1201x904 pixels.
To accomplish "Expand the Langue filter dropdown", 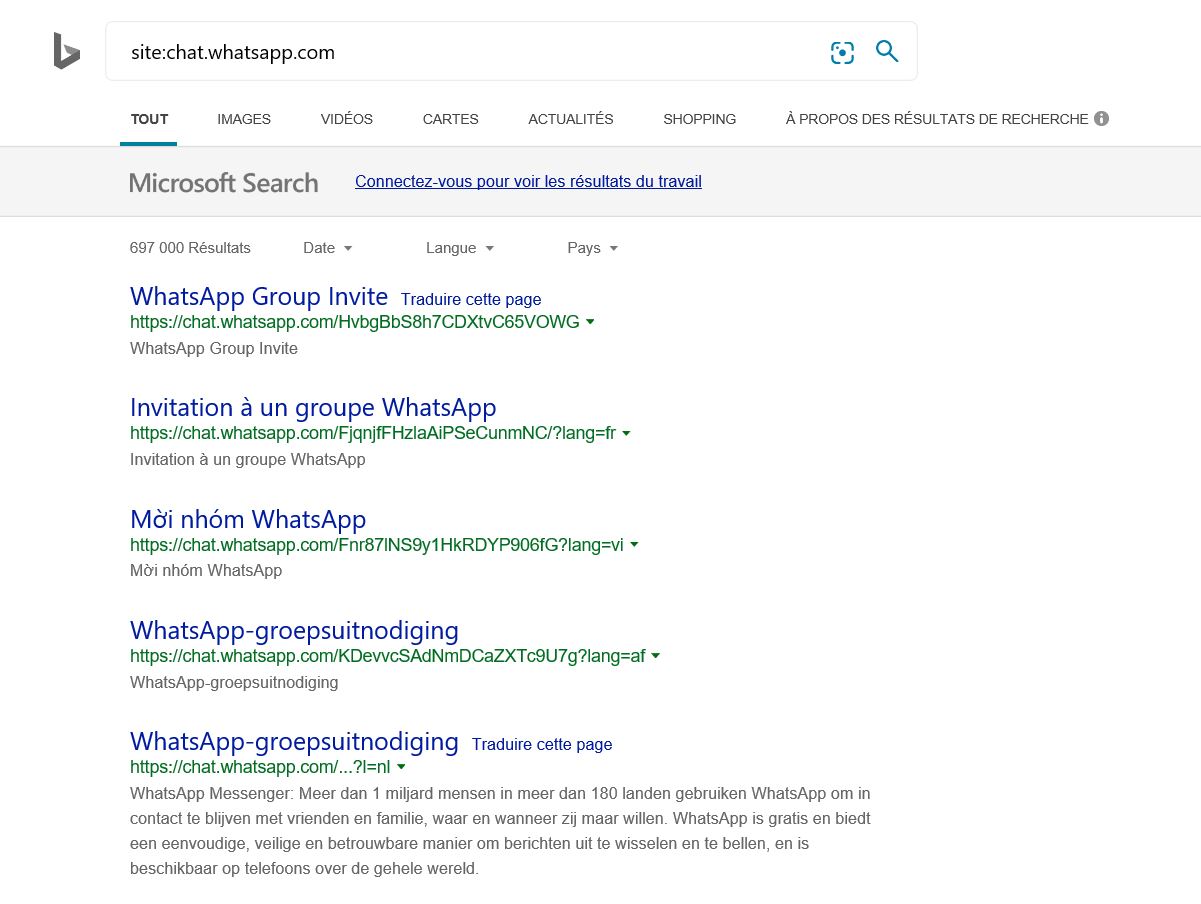I will click(x=460, y=248).
